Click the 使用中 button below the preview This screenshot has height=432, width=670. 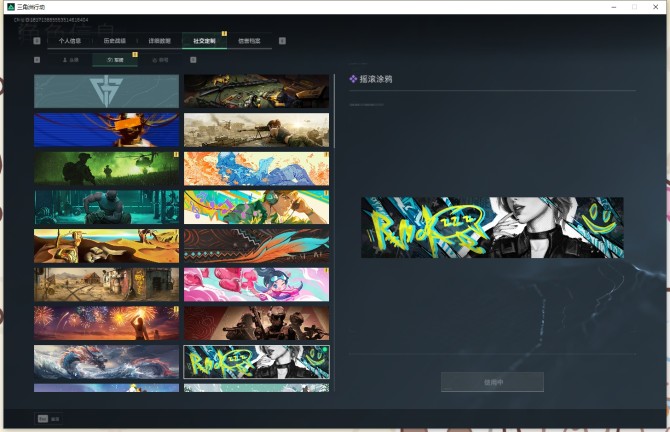click(492, 382)
